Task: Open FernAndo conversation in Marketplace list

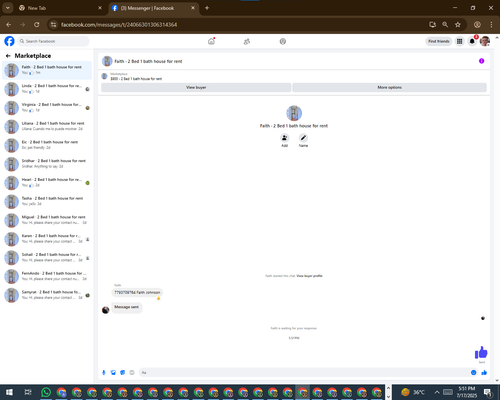Action: (47, 276)
